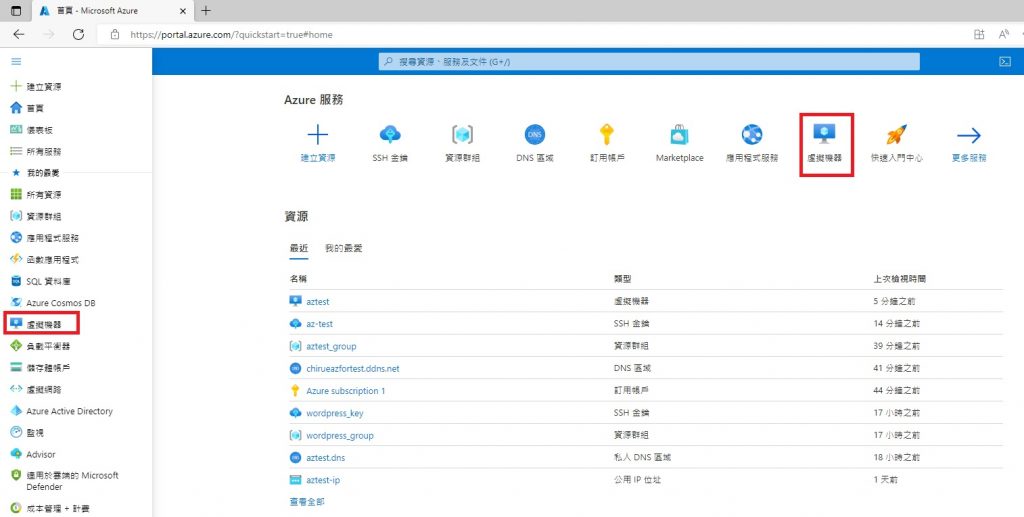Open Azure Cosmos DB in sidebar
1024x517 pixels.
point(61,303)
